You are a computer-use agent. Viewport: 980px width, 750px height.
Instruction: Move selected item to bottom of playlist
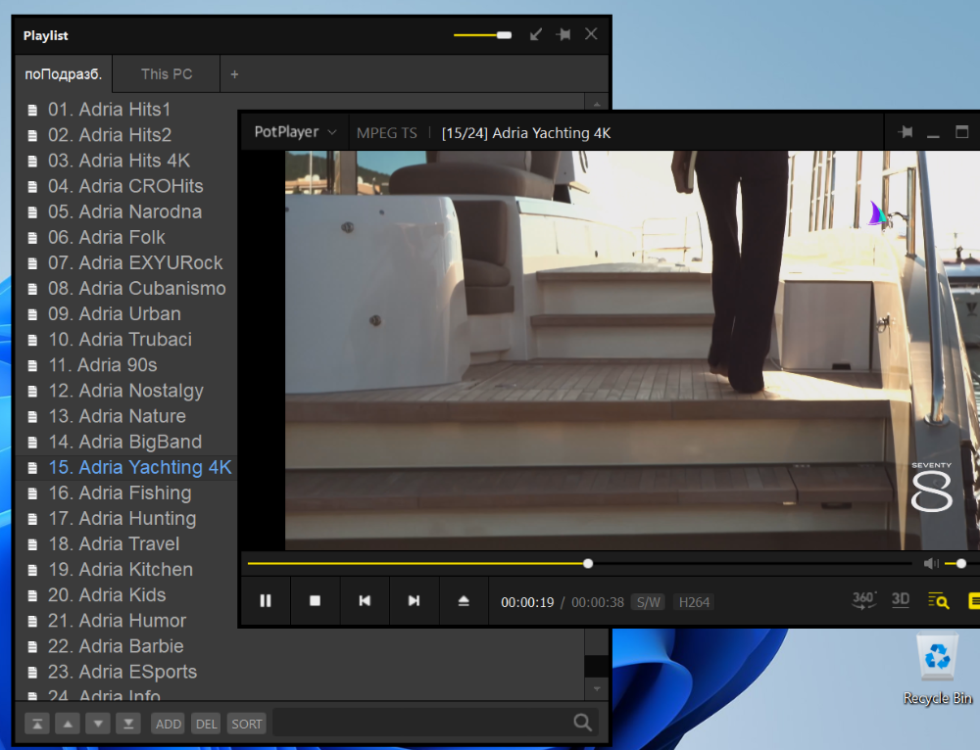pyautogui.click(x=128, y=724)
